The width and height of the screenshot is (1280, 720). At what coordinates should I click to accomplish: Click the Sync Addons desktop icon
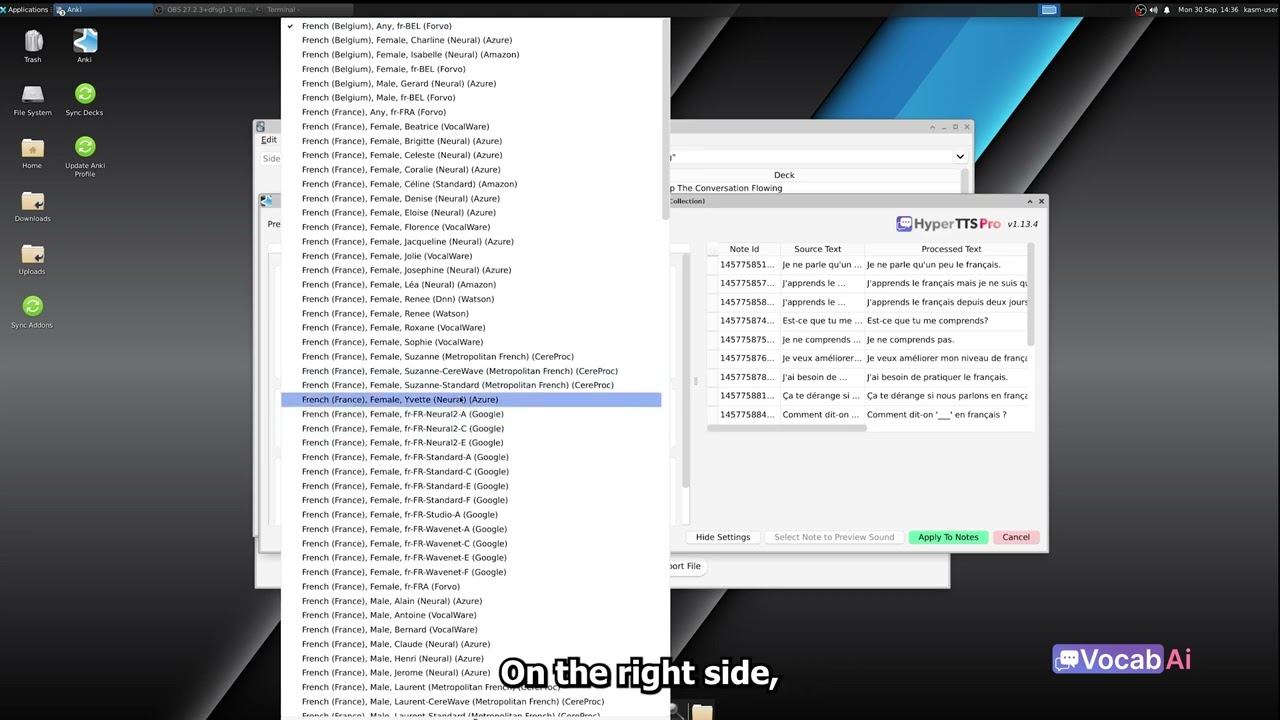(x=33, y=312)
